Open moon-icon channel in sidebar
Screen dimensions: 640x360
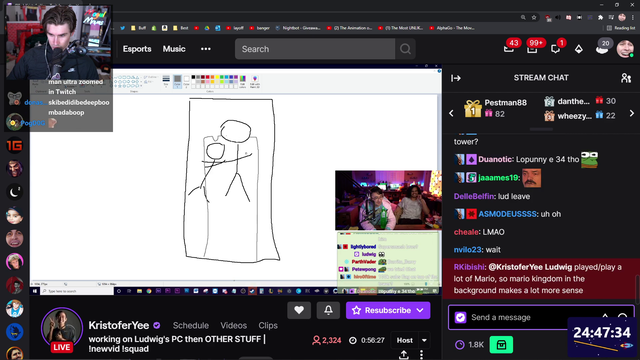click(14, 192)
